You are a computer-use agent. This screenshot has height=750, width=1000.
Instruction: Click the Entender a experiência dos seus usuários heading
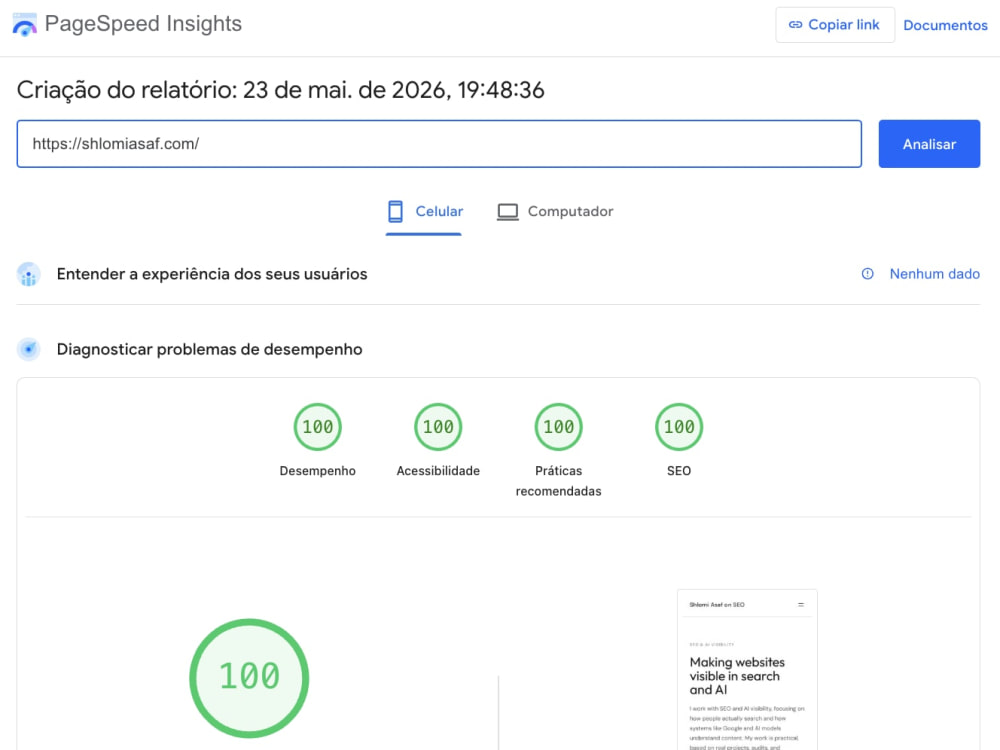click(x=212, y=274)
